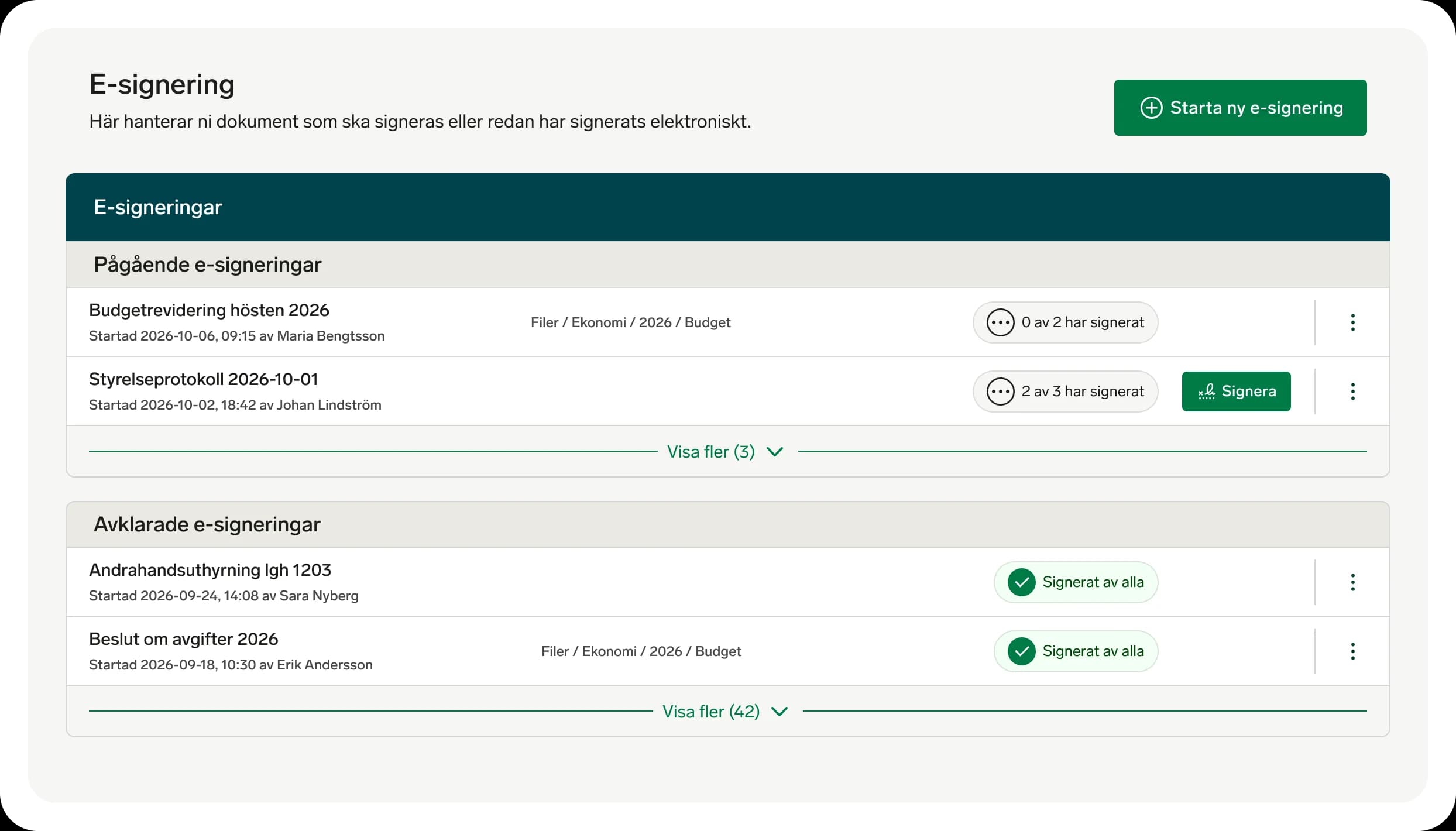Open Styrelseprotokoll 2026-10-01 document title

coord(203,379)
